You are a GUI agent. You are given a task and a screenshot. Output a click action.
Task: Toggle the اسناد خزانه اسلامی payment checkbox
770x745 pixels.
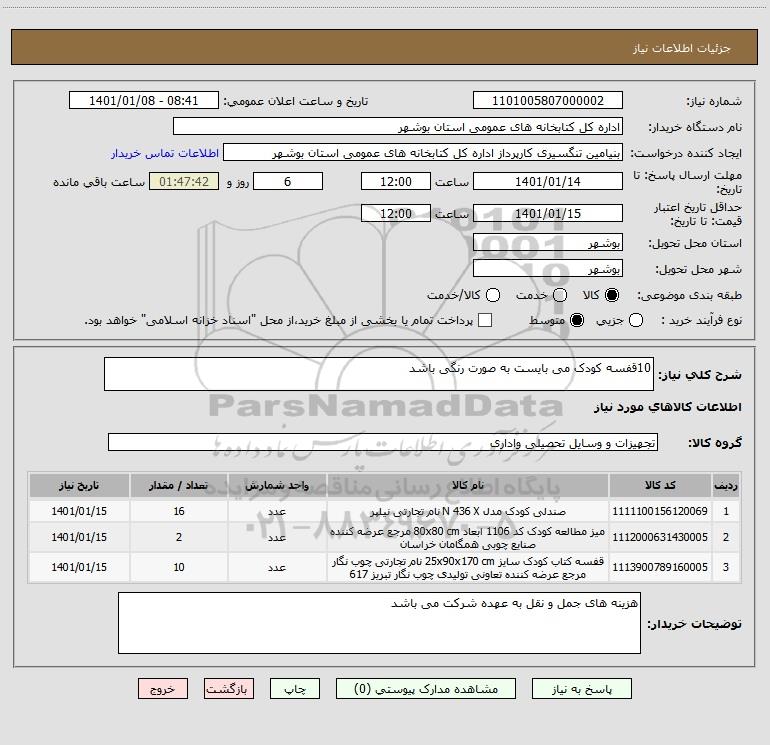(x=485, y=320)
